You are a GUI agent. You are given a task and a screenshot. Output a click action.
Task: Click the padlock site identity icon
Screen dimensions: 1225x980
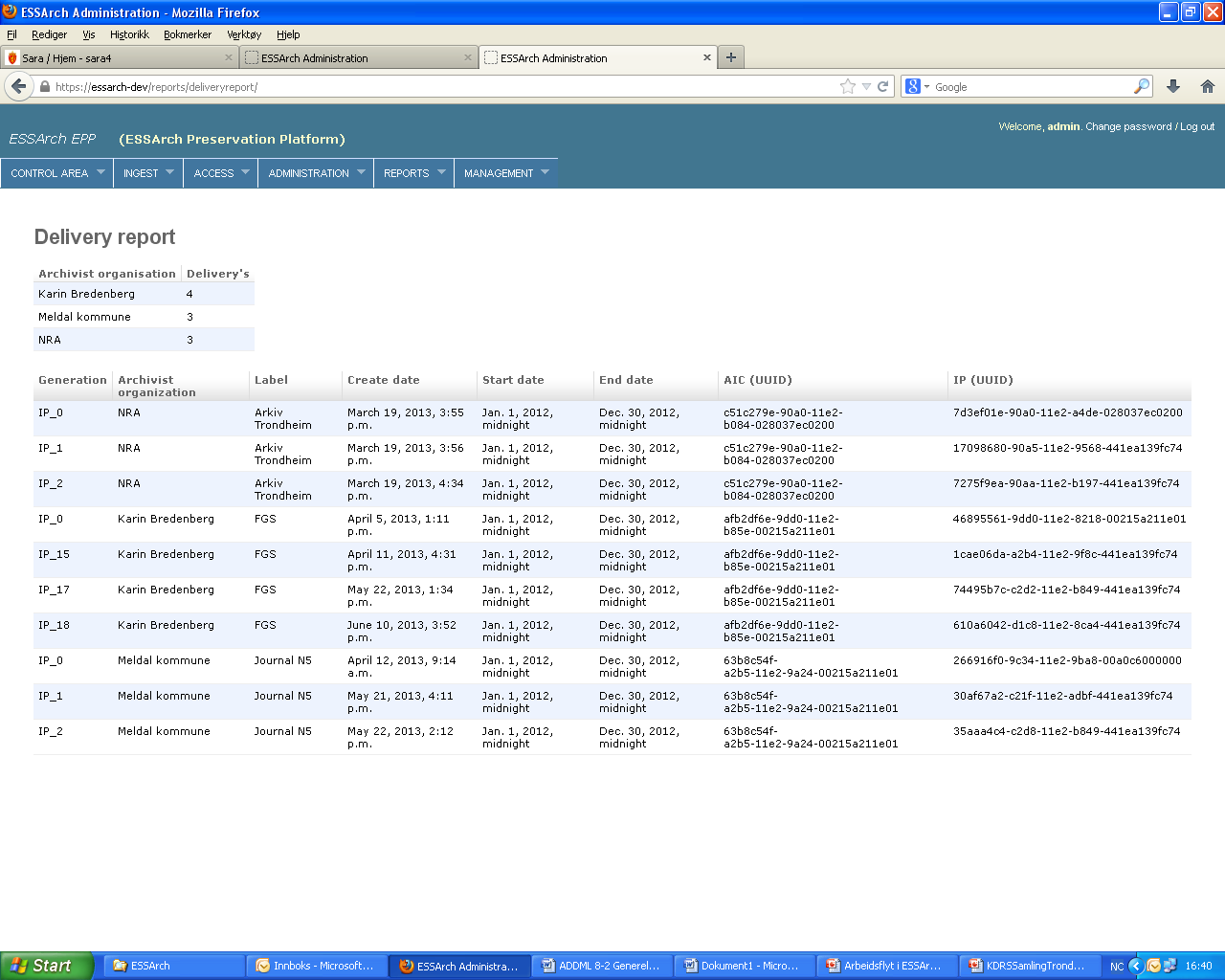click(44, 86)
